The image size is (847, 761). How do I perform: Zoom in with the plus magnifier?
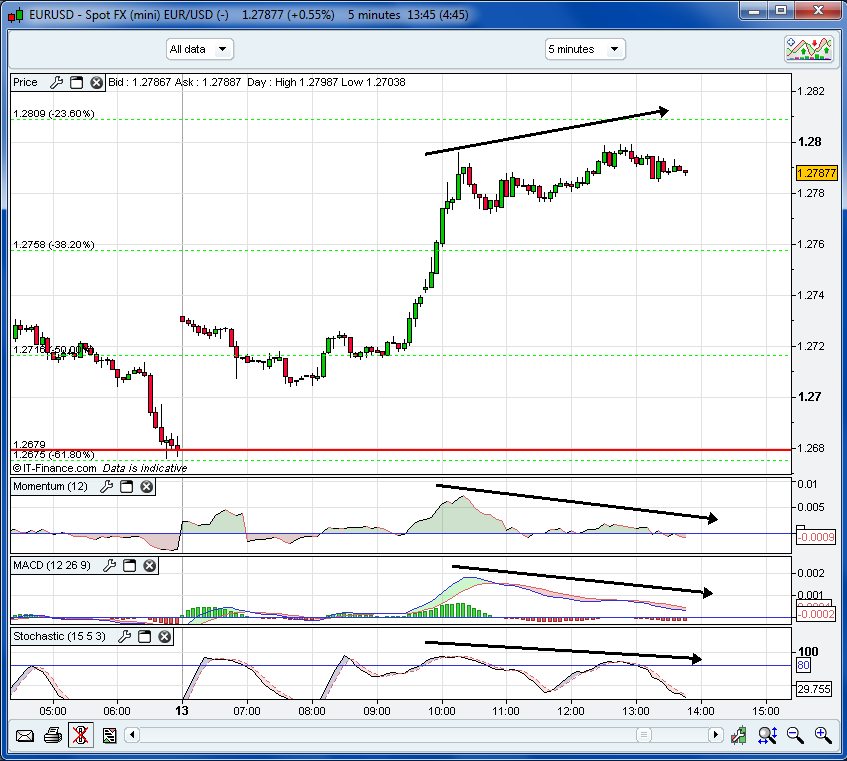[823, 735]
